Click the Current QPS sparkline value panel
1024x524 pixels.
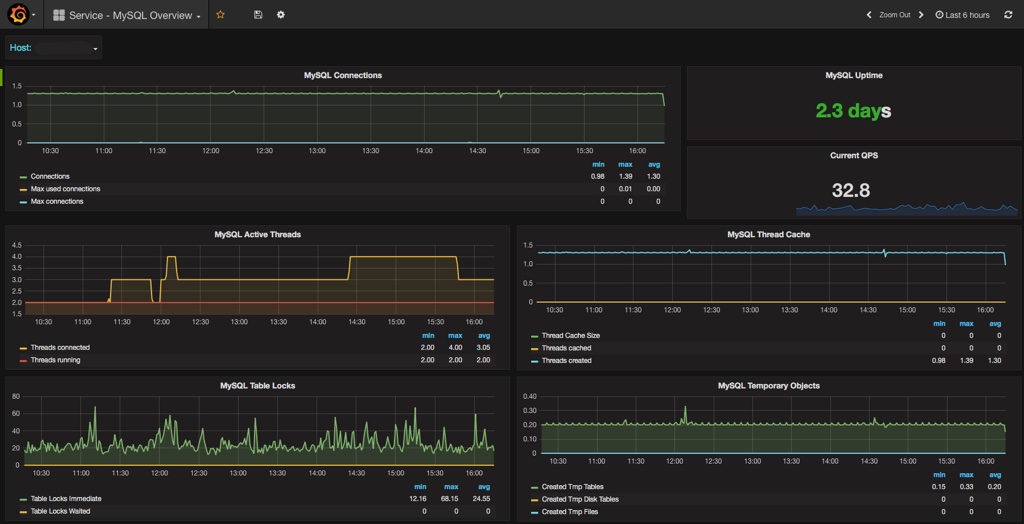(x=853, y=190)
